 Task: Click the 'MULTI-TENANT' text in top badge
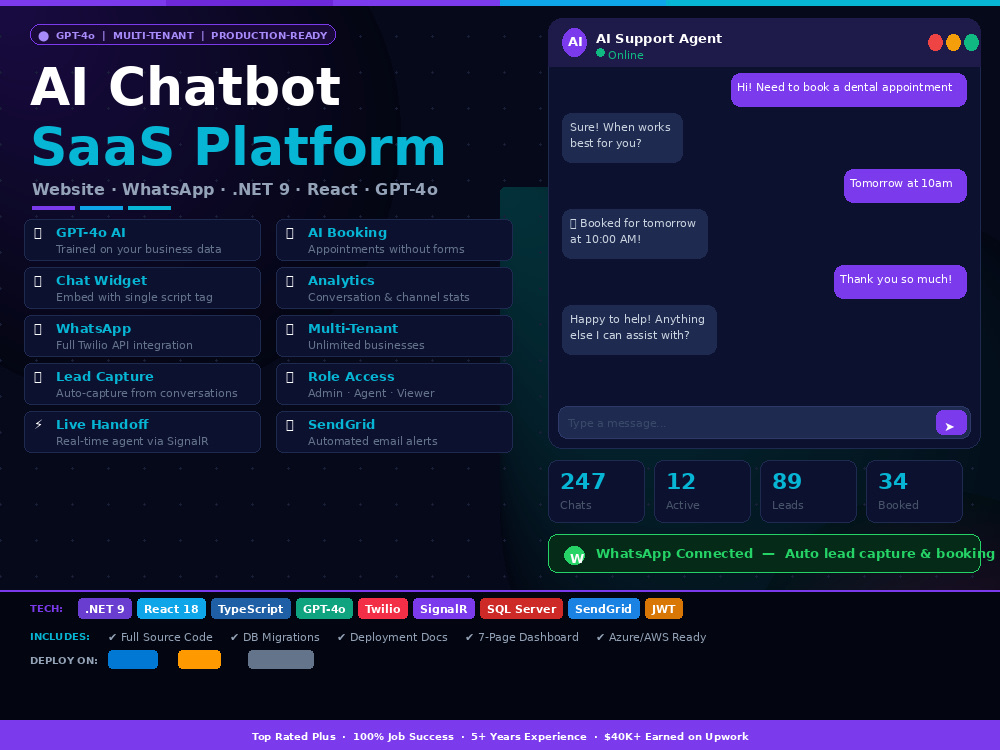point(153,36)
